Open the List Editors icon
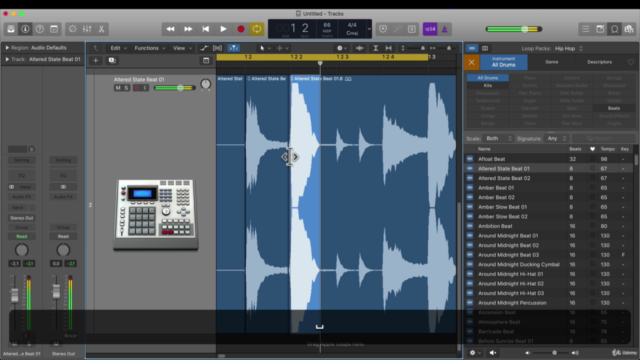The width and height of the screenshot is (640, 360). click(x=585, y=29)
